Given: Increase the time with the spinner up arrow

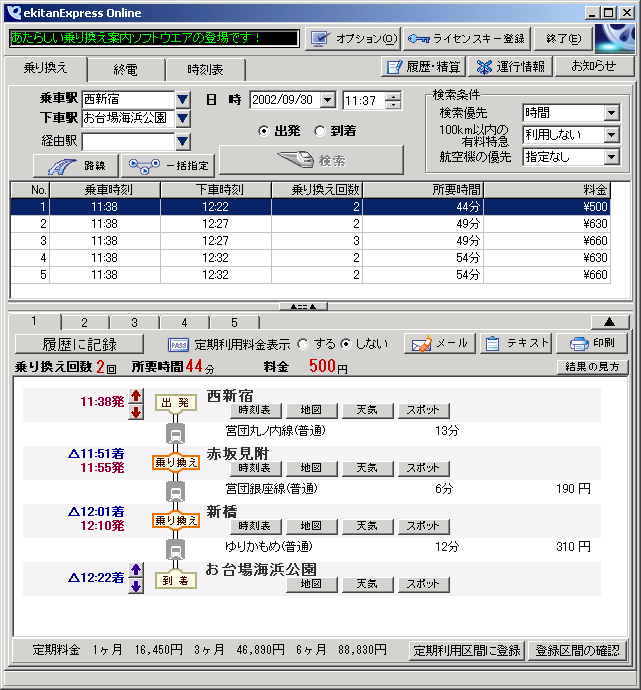Looking at the screenshot, I should [x=393, y=96].
